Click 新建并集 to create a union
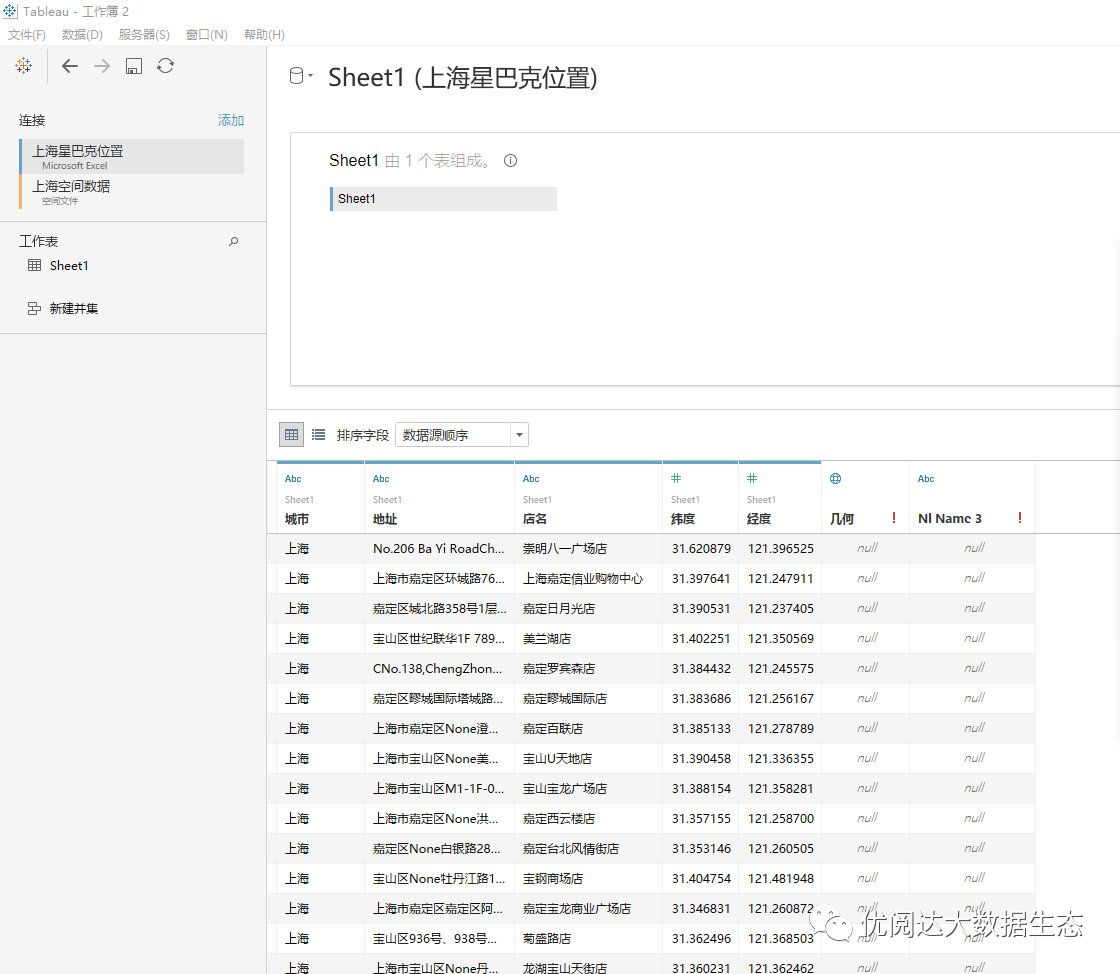The image size is (1120, 974). 74,308
